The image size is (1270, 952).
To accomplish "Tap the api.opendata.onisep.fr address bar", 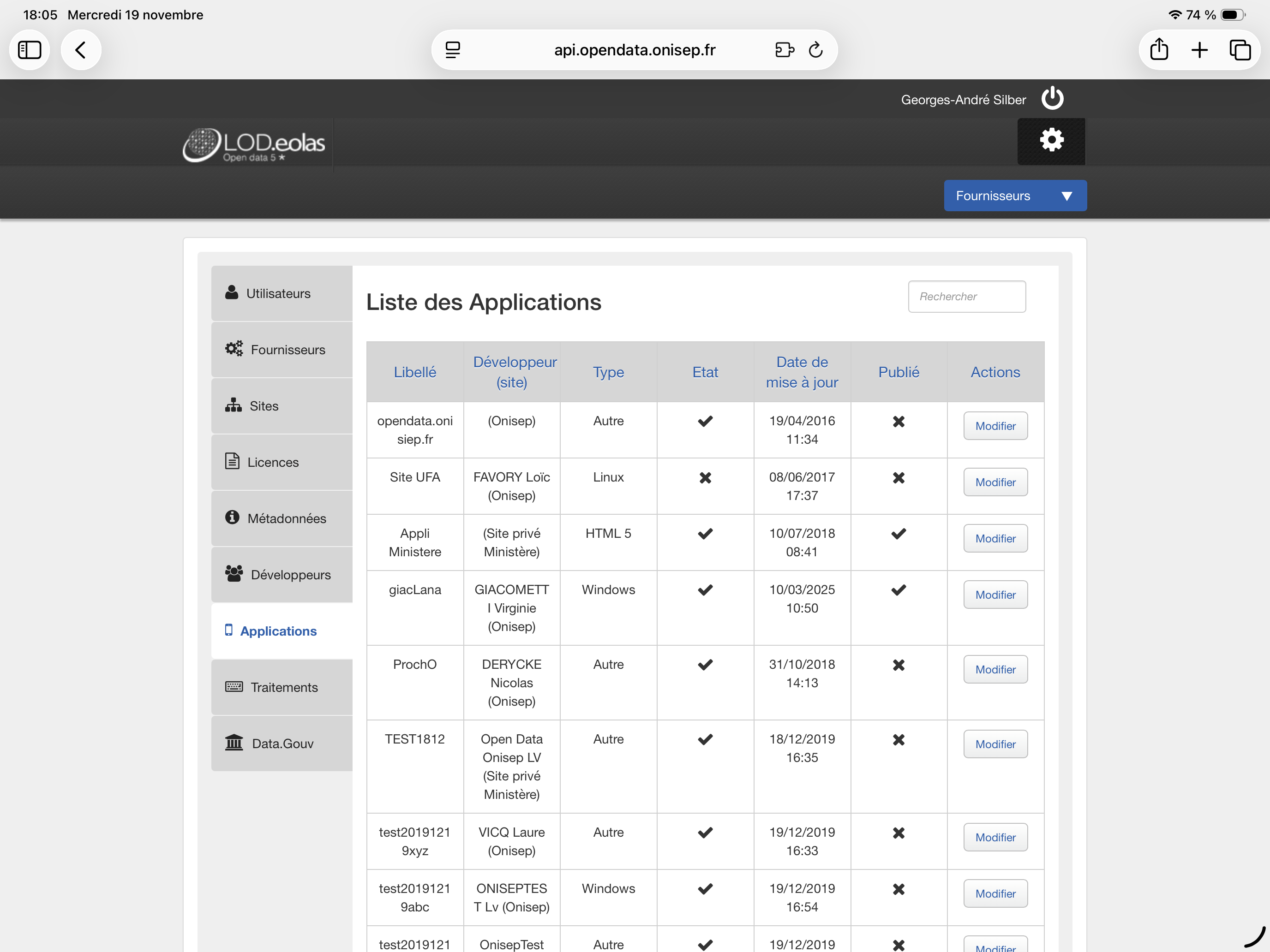I will pos(634,50).
